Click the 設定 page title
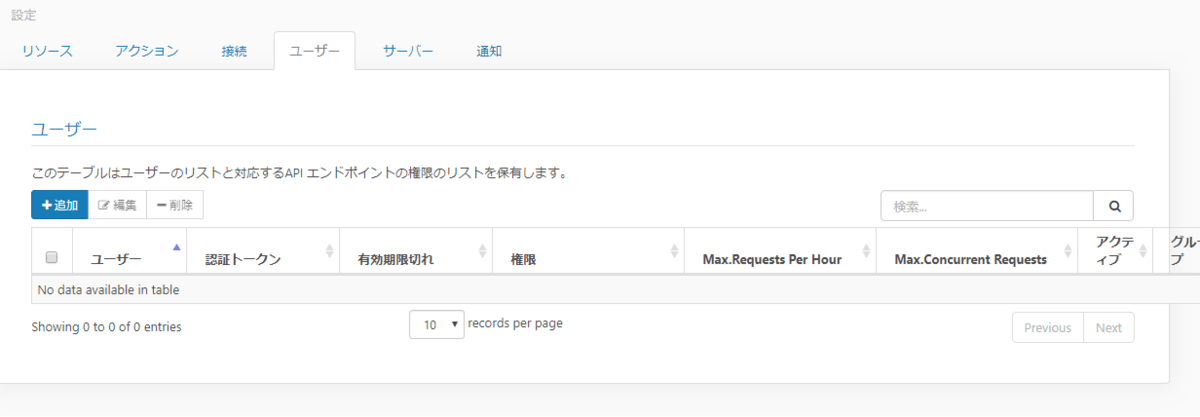 click(x=24, y=15)
